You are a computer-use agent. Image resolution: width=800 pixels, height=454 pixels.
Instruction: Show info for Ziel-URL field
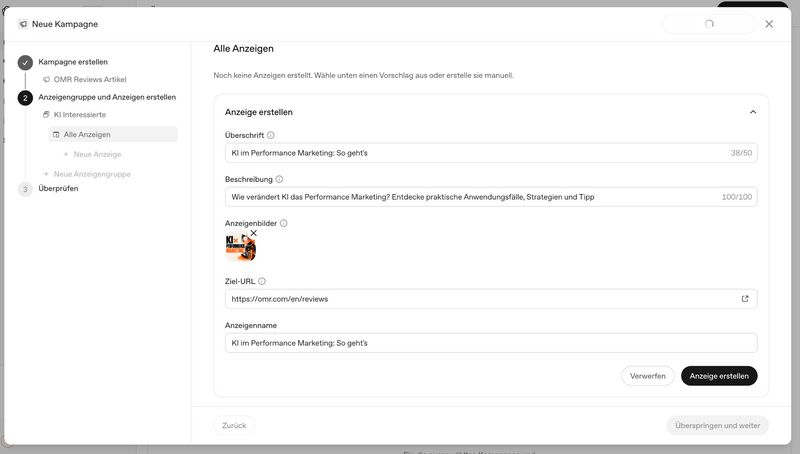tap(262, 281)
